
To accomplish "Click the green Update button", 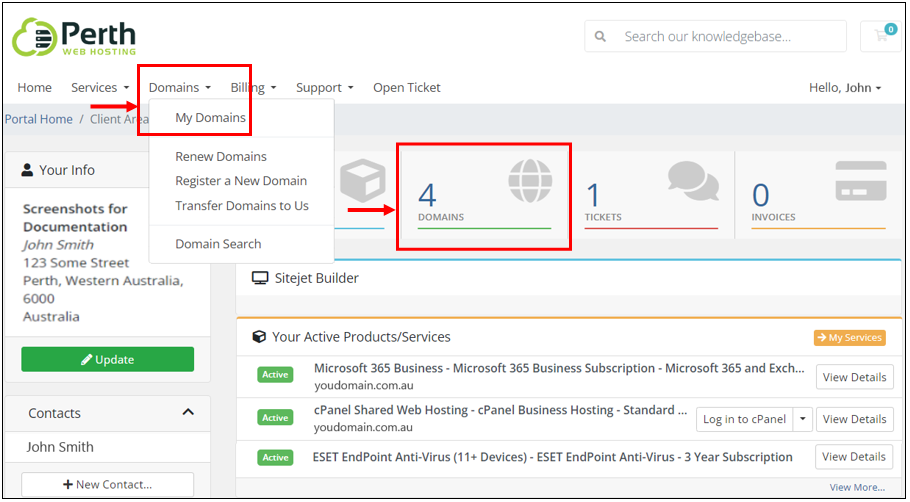I will click(x=107, y=359).
